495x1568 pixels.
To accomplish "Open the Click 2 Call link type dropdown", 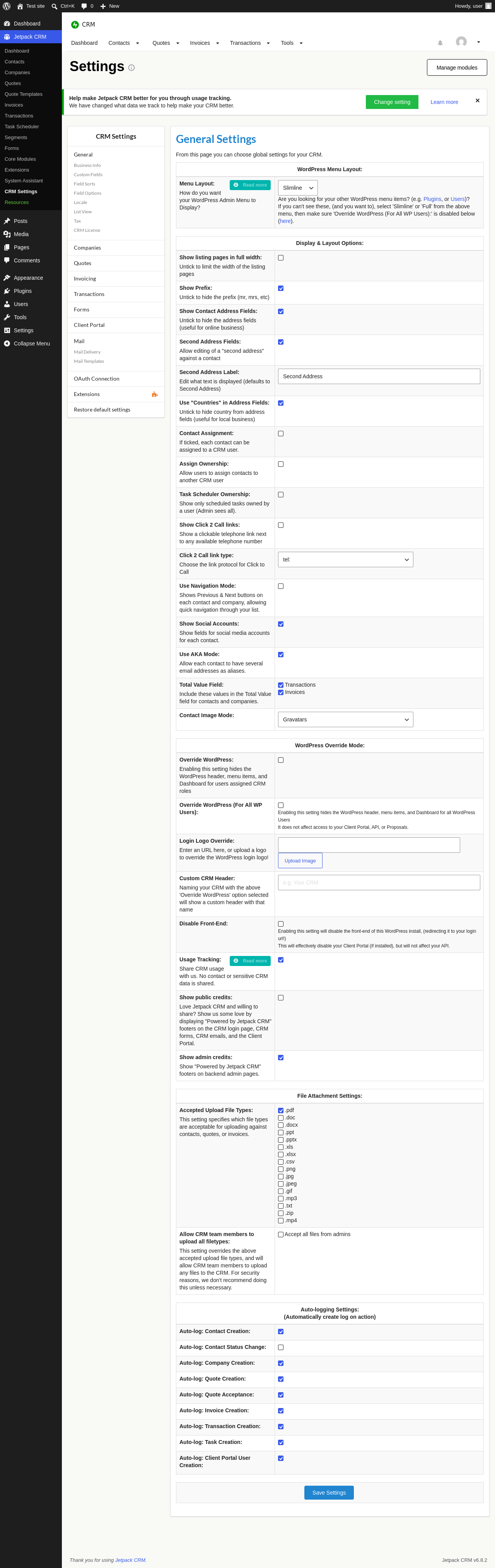I will pyautogui.click(x=345, y=560).
